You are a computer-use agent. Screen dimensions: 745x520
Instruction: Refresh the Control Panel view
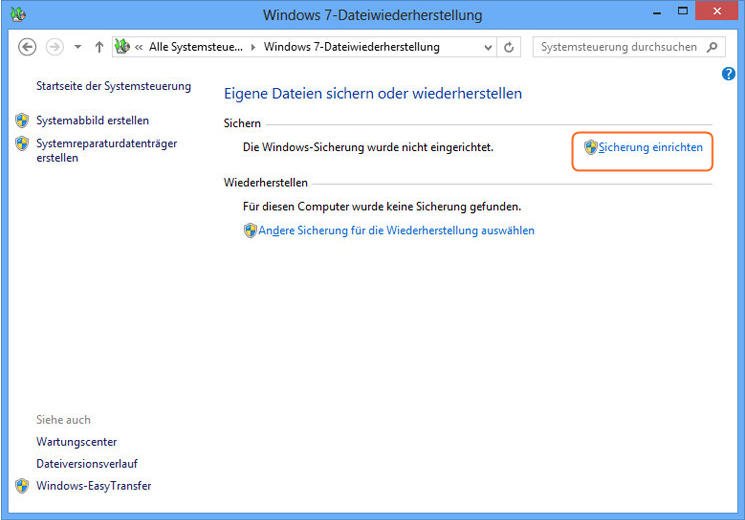point(509,48)
